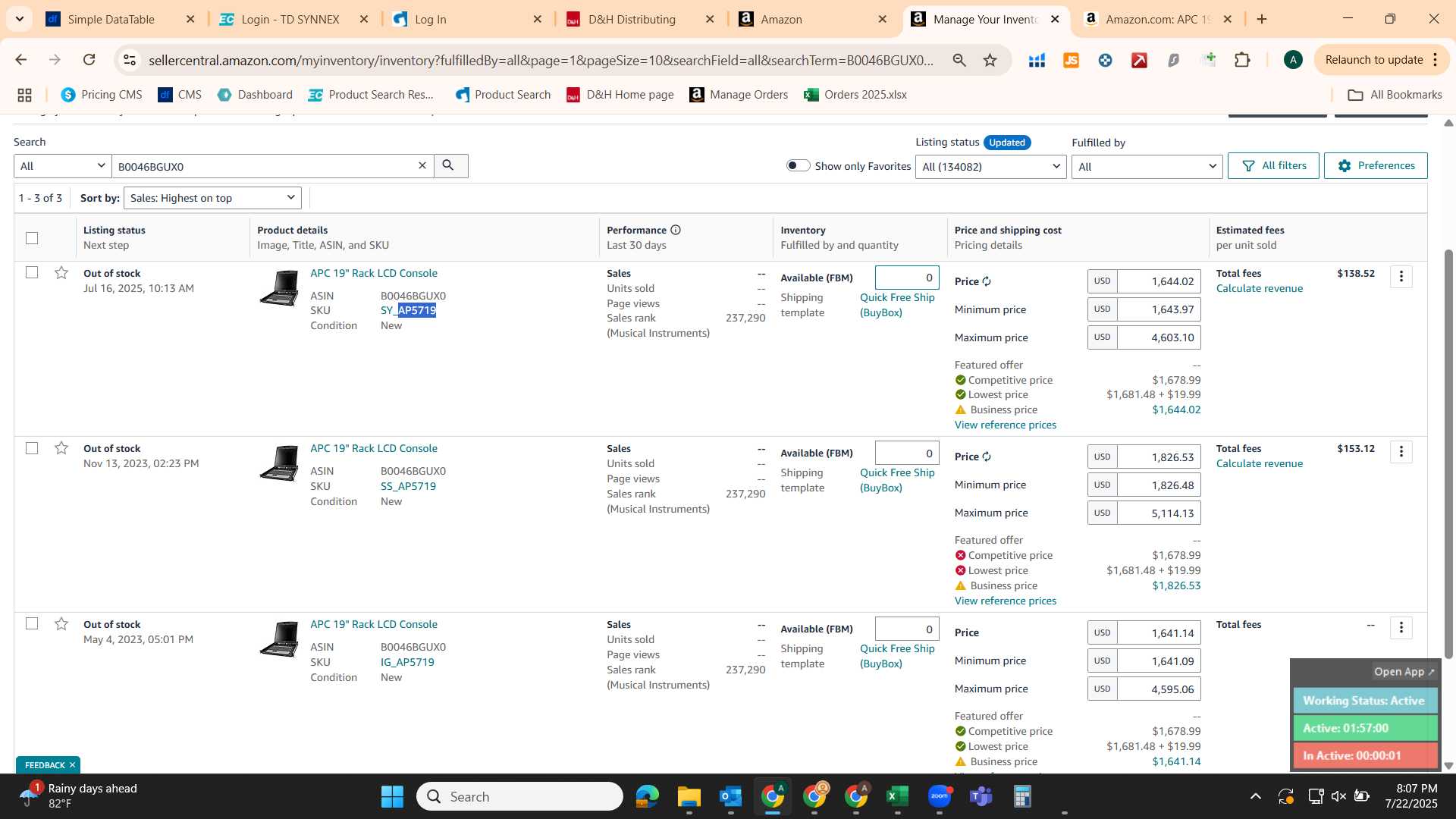This screenshot has height=819, width=1456.
Task: Open Zoom from the taskbar
Action: coord(940,796)
